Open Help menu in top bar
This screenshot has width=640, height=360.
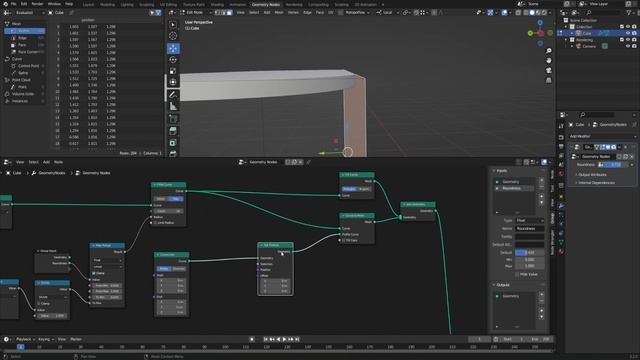click(x=69, y=4)
